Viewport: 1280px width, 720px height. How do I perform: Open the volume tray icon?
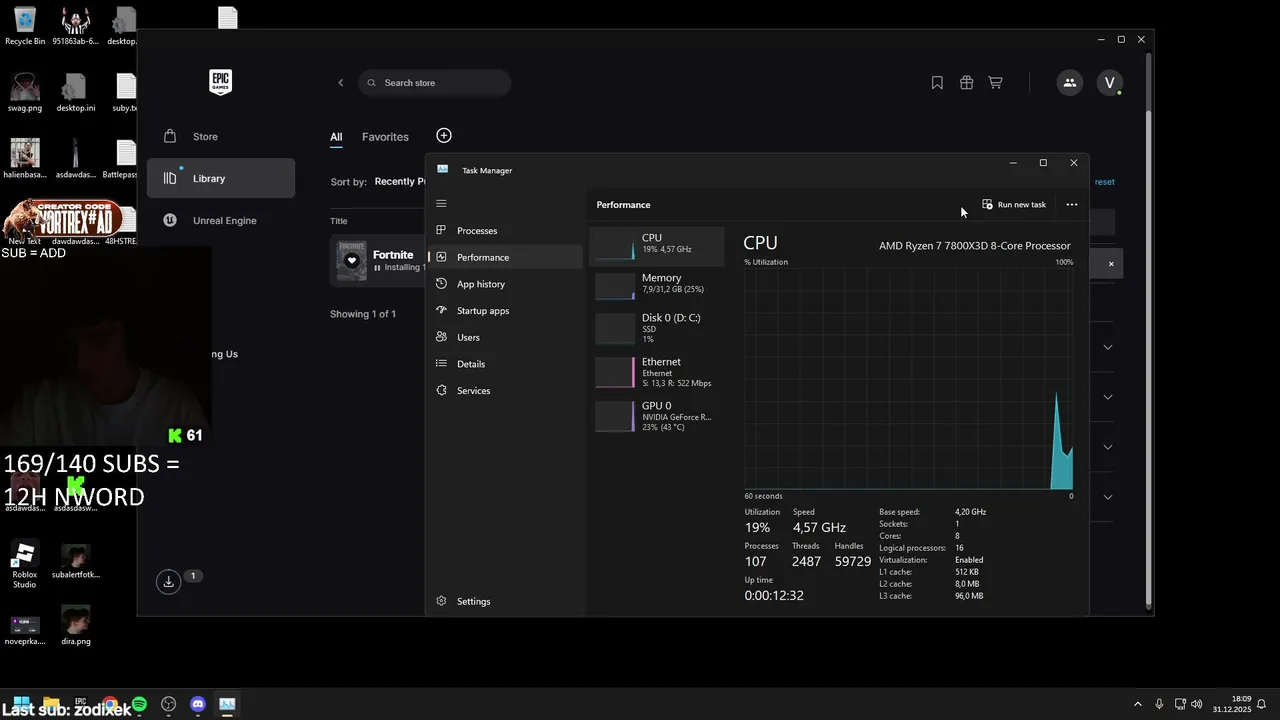[x=1196, y=704]
